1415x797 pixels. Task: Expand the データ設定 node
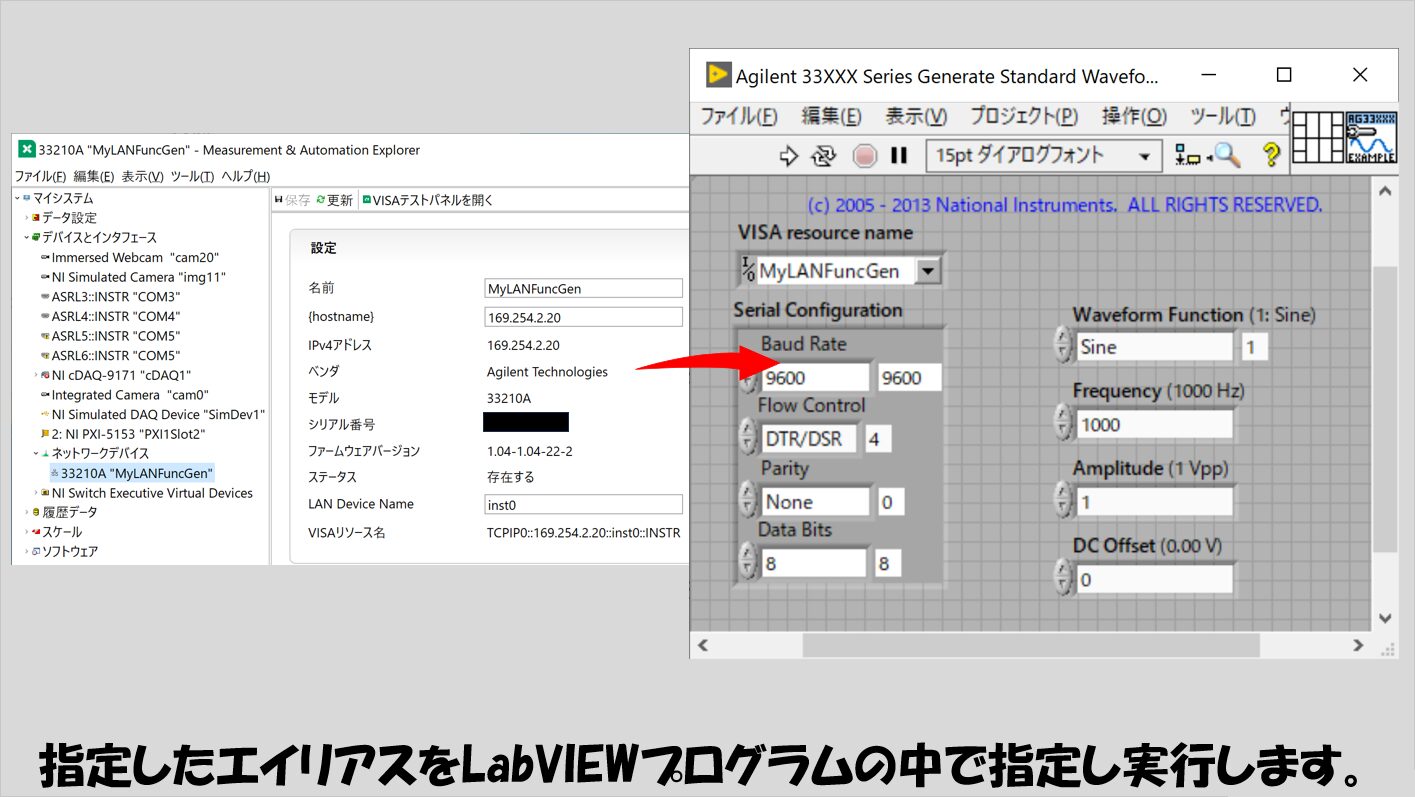point(27,218)
